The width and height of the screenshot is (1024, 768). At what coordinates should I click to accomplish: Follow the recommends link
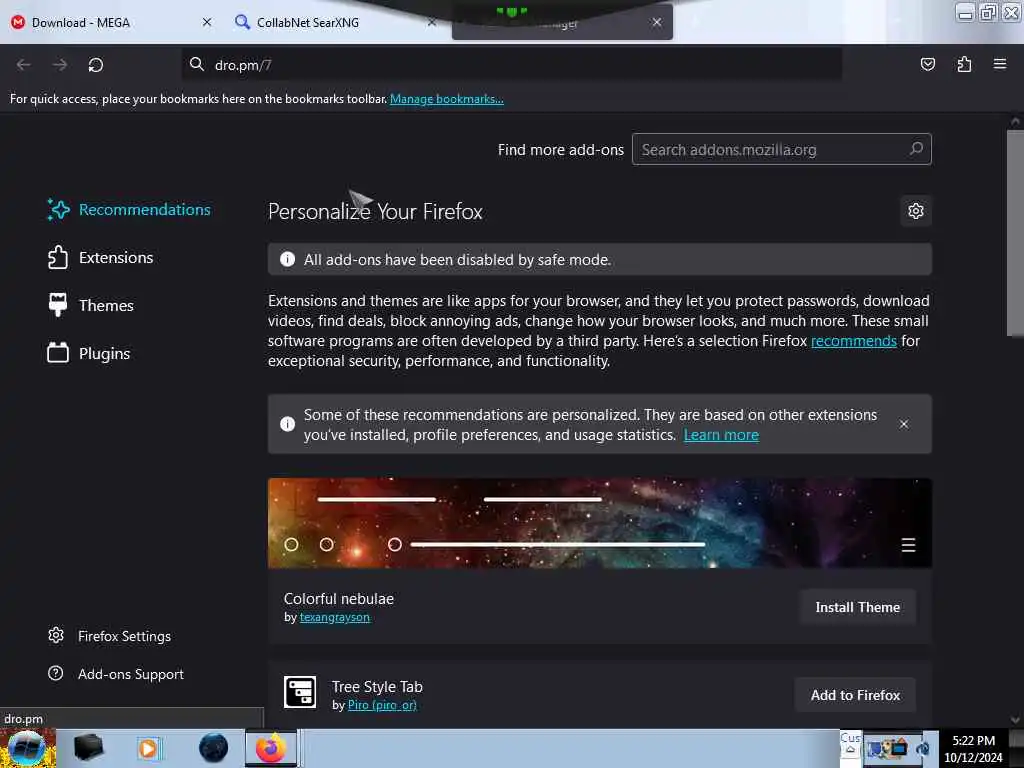click(854, 341)
